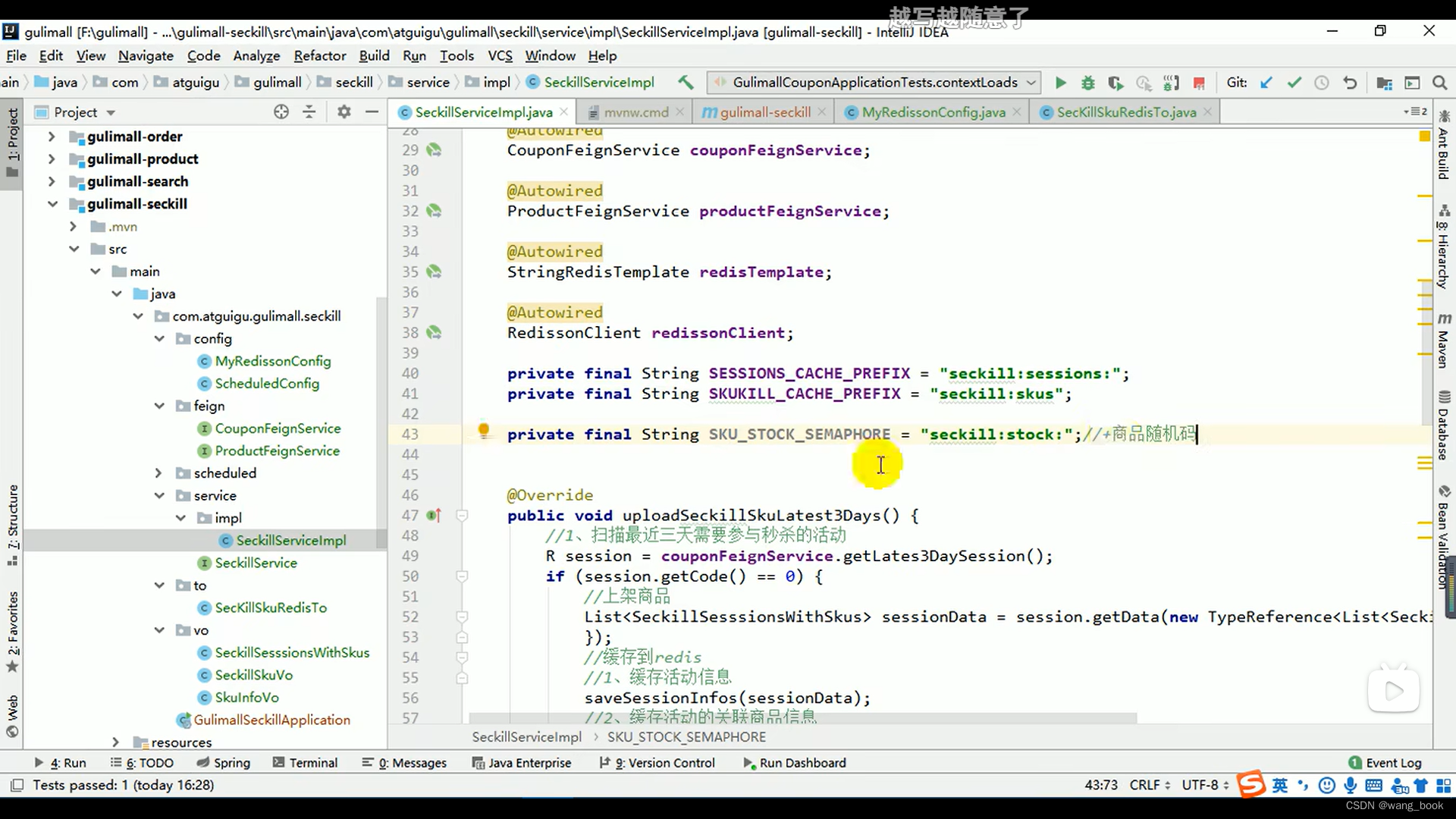Run the selected configuration with green play button
The width and height of the screenshot is (1456, 819).
1060,83
